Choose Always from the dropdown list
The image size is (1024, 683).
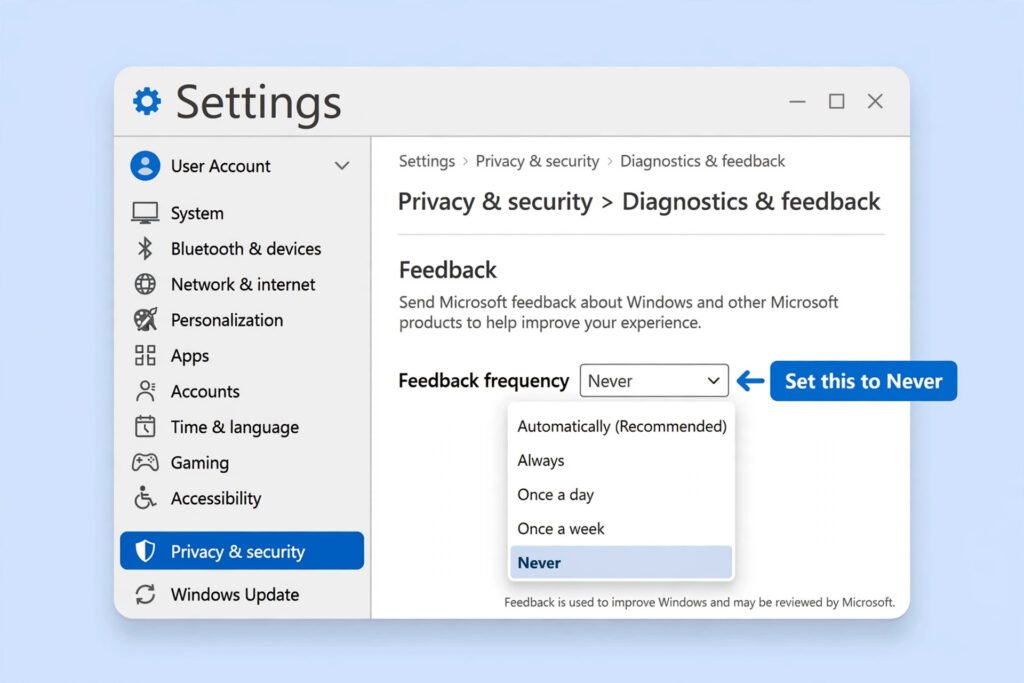click(x=621, y=460)
